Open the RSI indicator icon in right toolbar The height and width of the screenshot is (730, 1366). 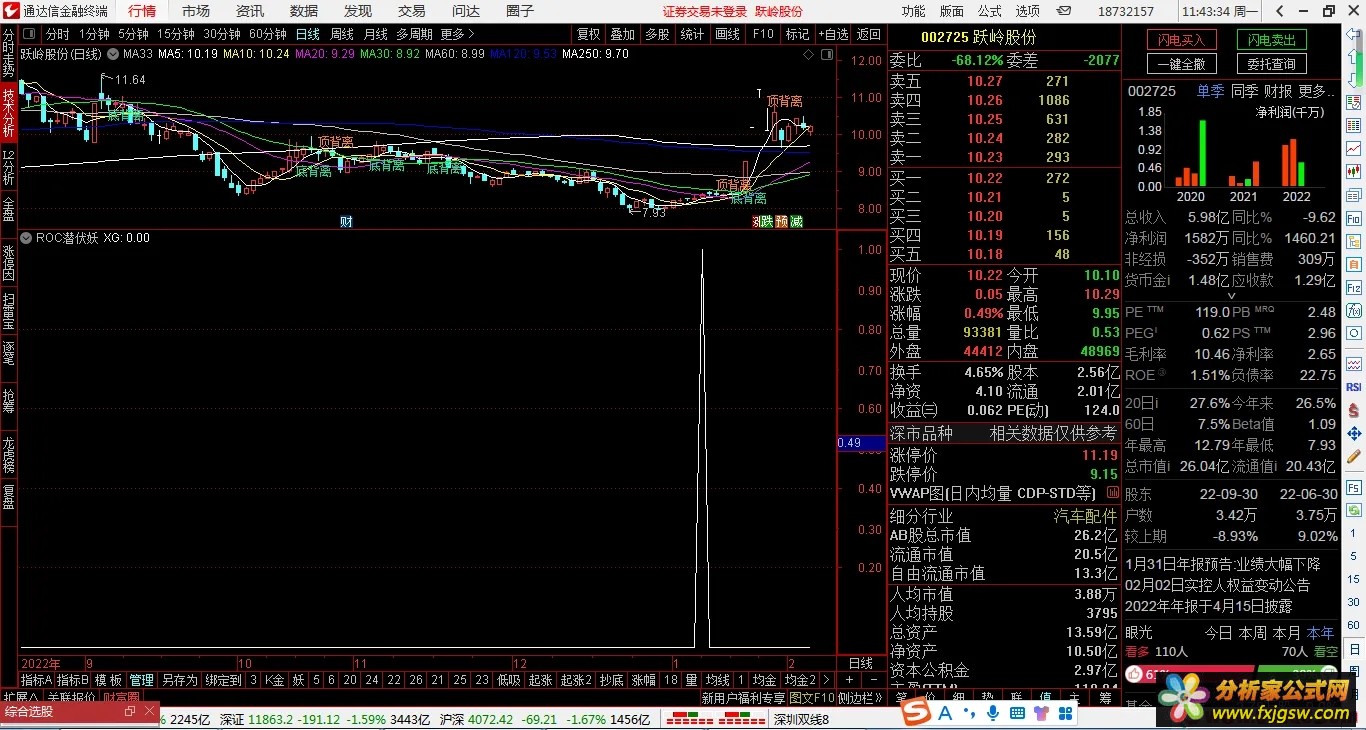[1354, 387]
